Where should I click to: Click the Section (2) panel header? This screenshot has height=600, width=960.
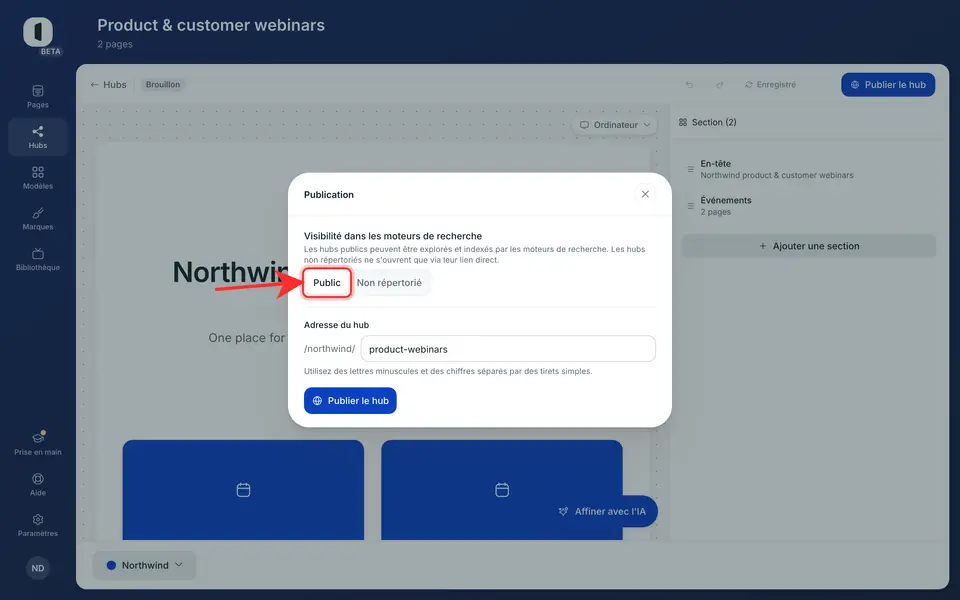click(x=708, y=122)
